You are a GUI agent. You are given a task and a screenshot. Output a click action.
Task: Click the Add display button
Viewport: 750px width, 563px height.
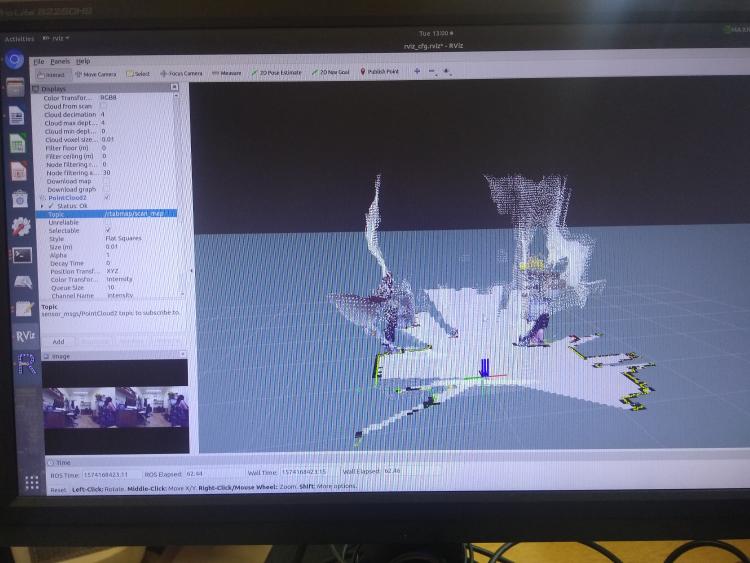pyautogui.click(x=58, y=341)
